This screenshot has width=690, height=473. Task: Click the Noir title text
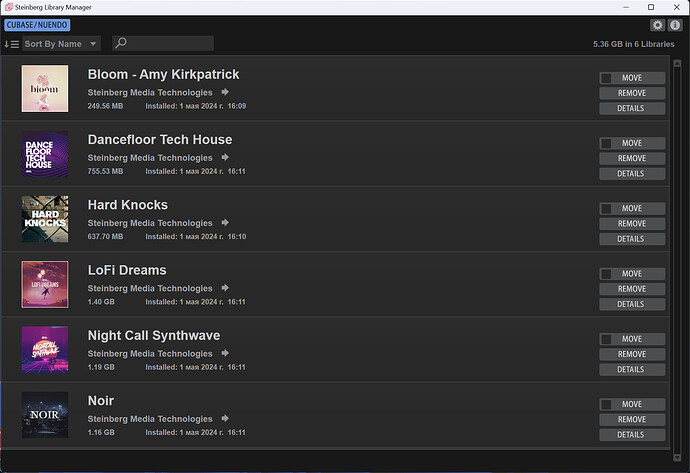(101, 401)
